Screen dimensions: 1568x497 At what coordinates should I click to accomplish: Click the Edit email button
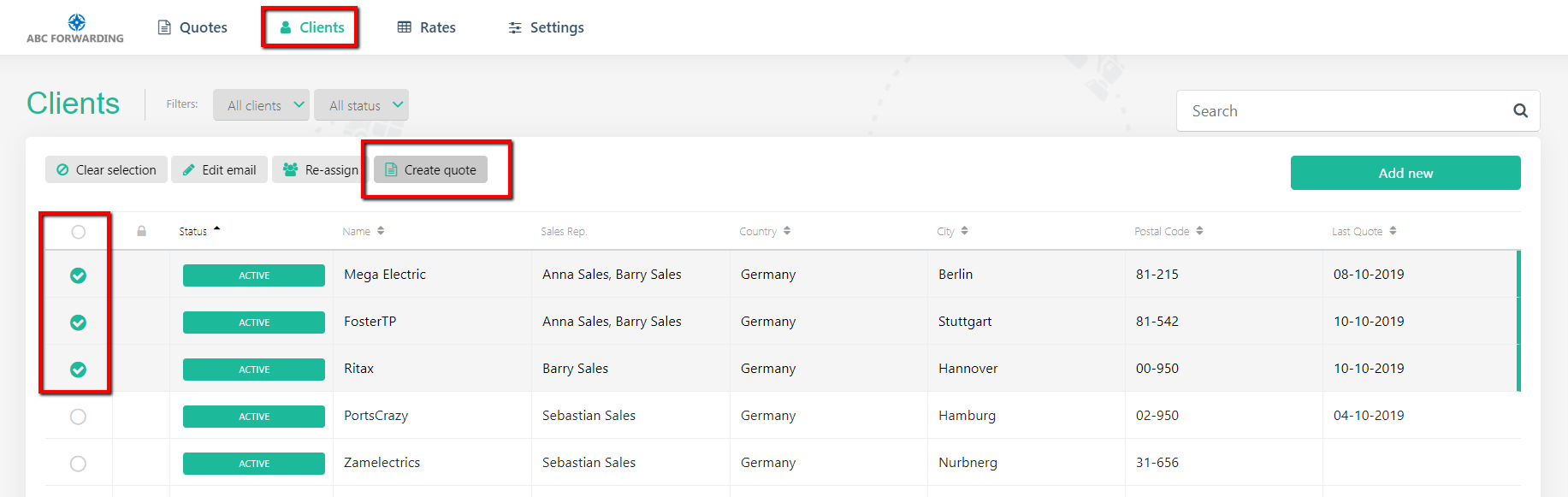click(x=220, y=169)
